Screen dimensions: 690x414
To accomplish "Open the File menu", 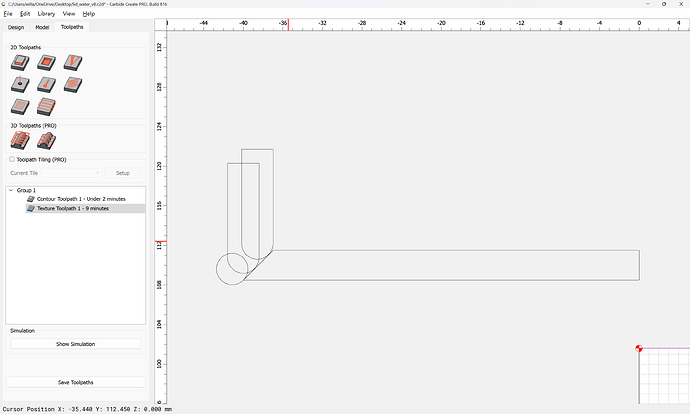I will click(8, 14).
